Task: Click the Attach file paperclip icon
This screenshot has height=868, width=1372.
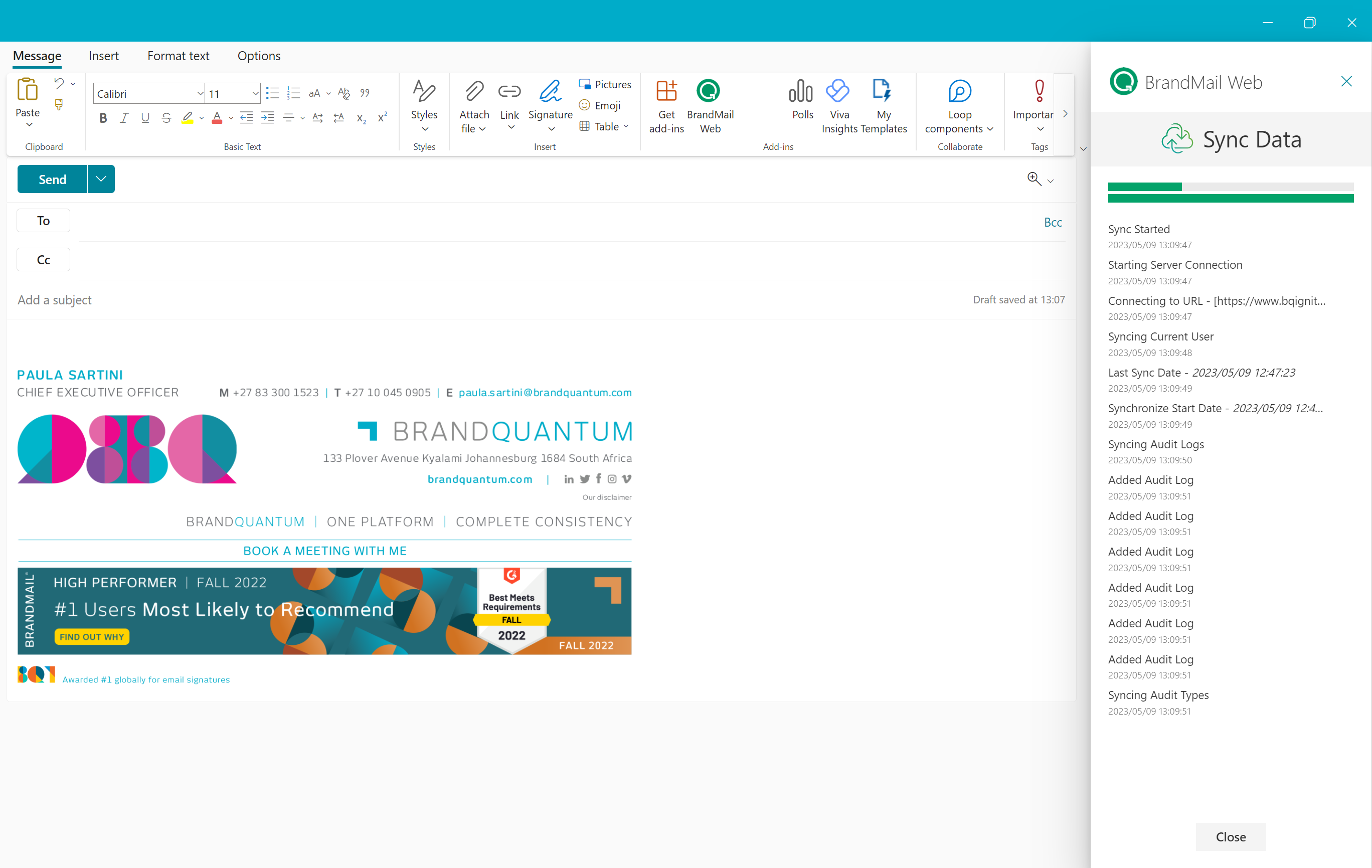Action: point(474,91)
